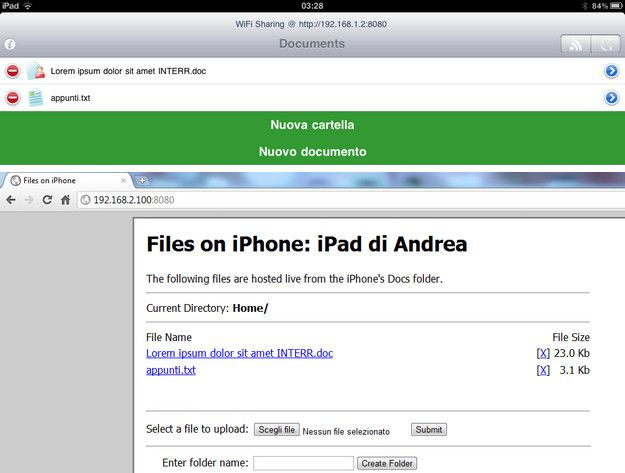Tap the refresh button in Documents header
The height and width of the screenshot is (473, 625).
pyautogui.click(x=606, y=45)
